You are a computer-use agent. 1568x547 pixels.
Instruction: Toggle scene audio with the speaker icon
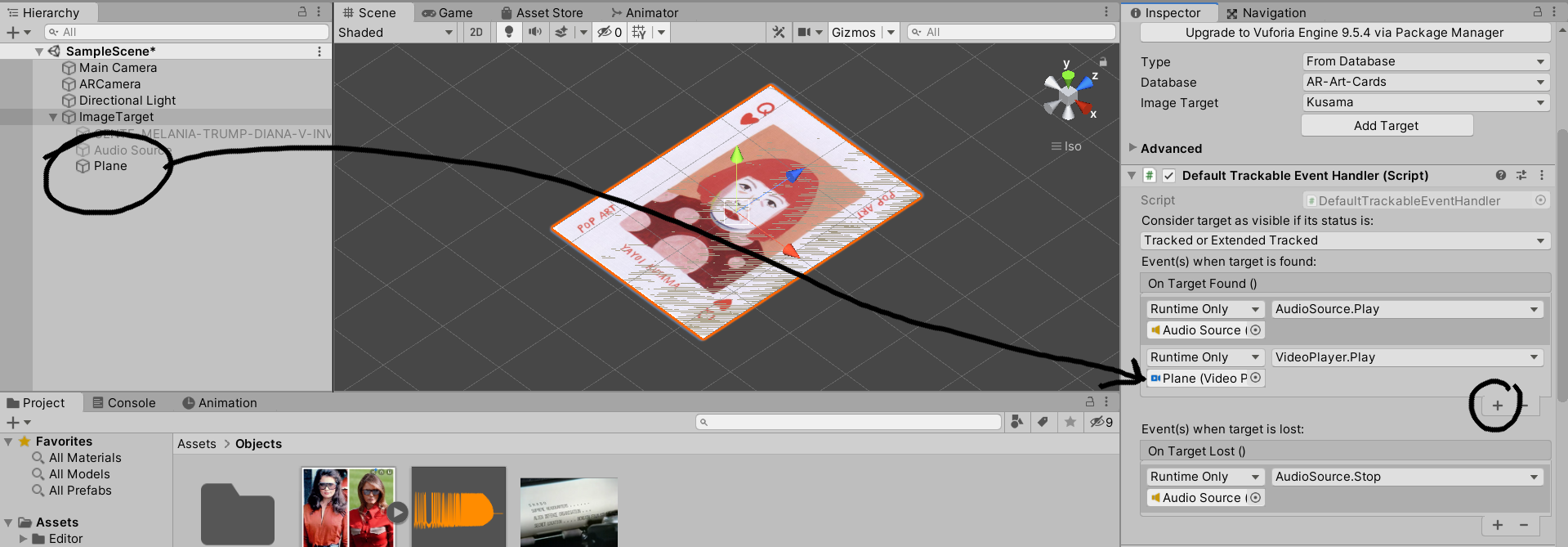click(x=535, y=32)
